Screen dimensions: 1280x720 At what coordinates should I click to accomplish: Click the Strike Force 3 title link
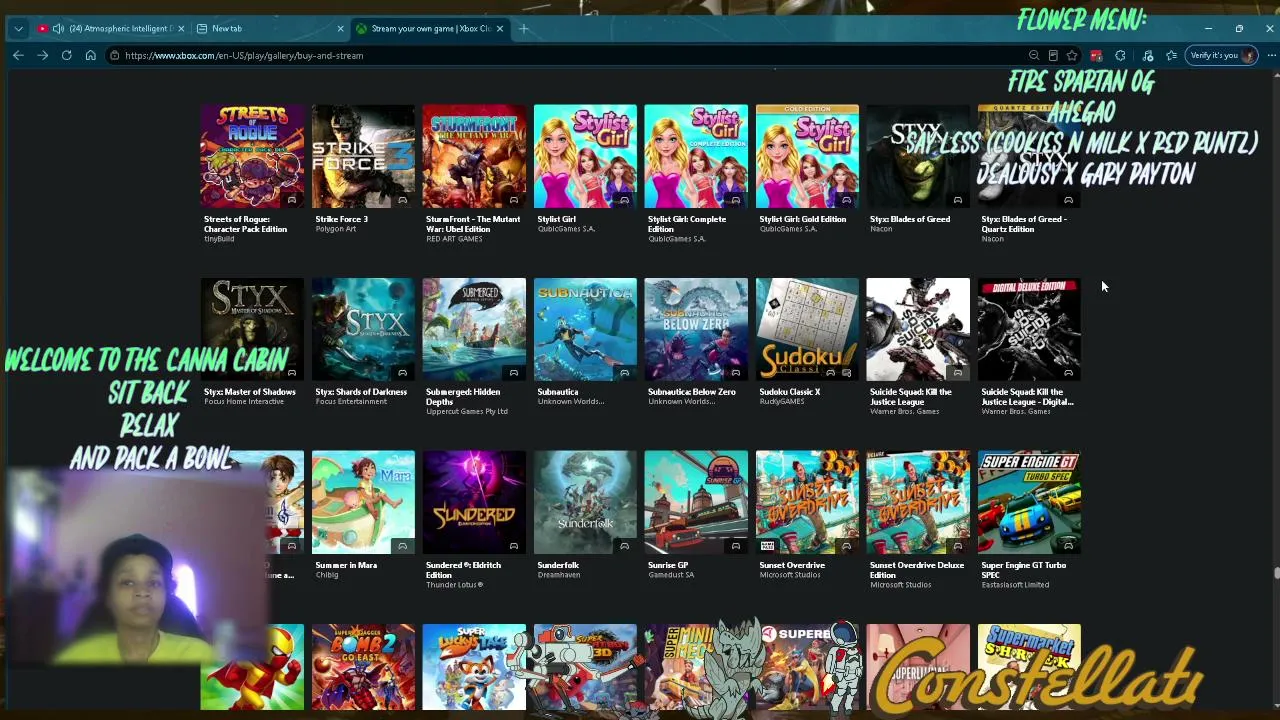point(342,219)
